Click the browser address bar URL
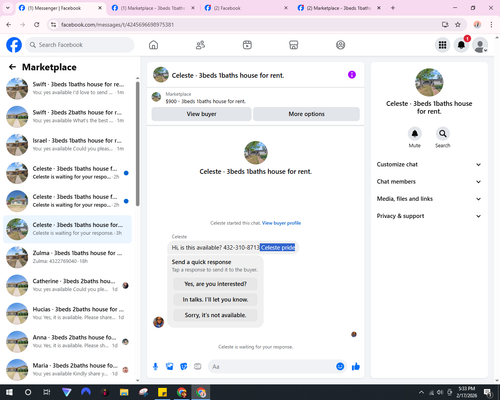Image resolution: width=500 pixels, height=400 pixels. tap(117, 25)
